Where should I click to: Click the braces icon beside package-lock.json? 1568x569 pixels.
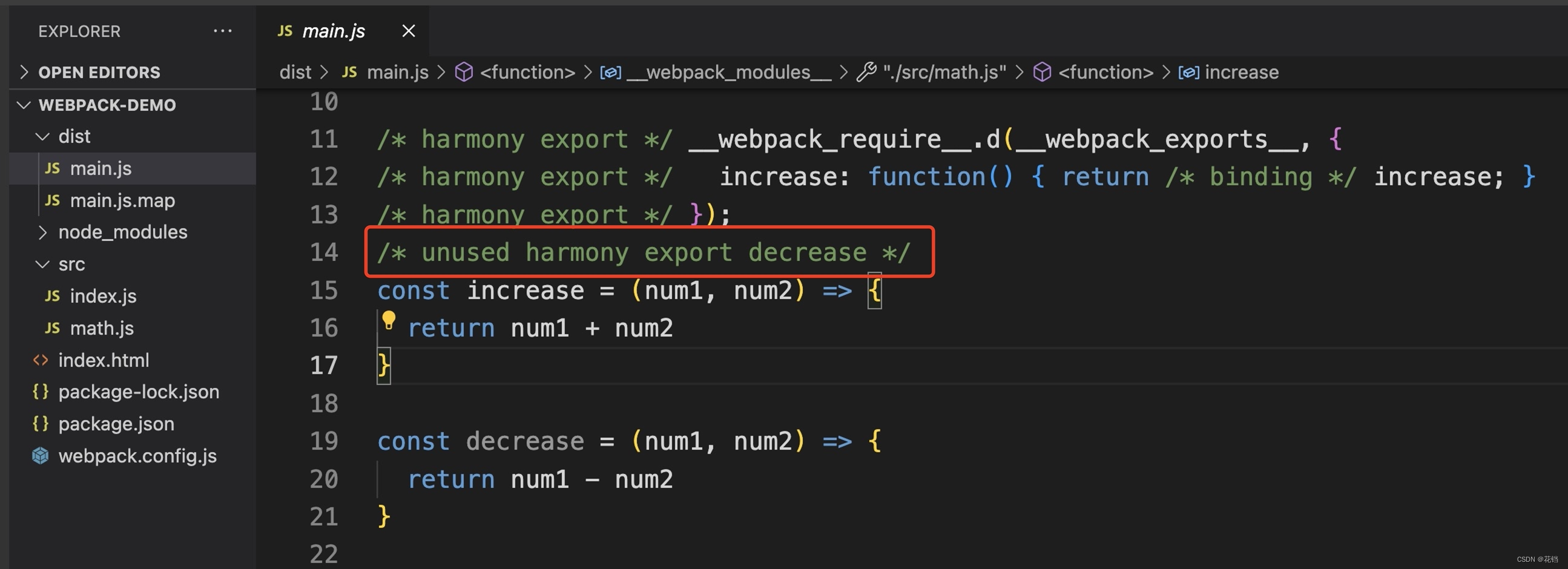tap(41, 391)
